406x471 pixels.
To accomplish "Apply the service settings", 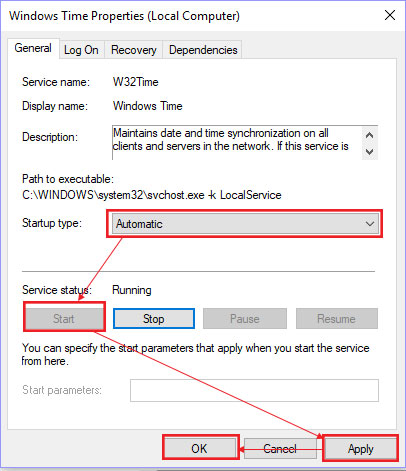I will coord(361,449).
